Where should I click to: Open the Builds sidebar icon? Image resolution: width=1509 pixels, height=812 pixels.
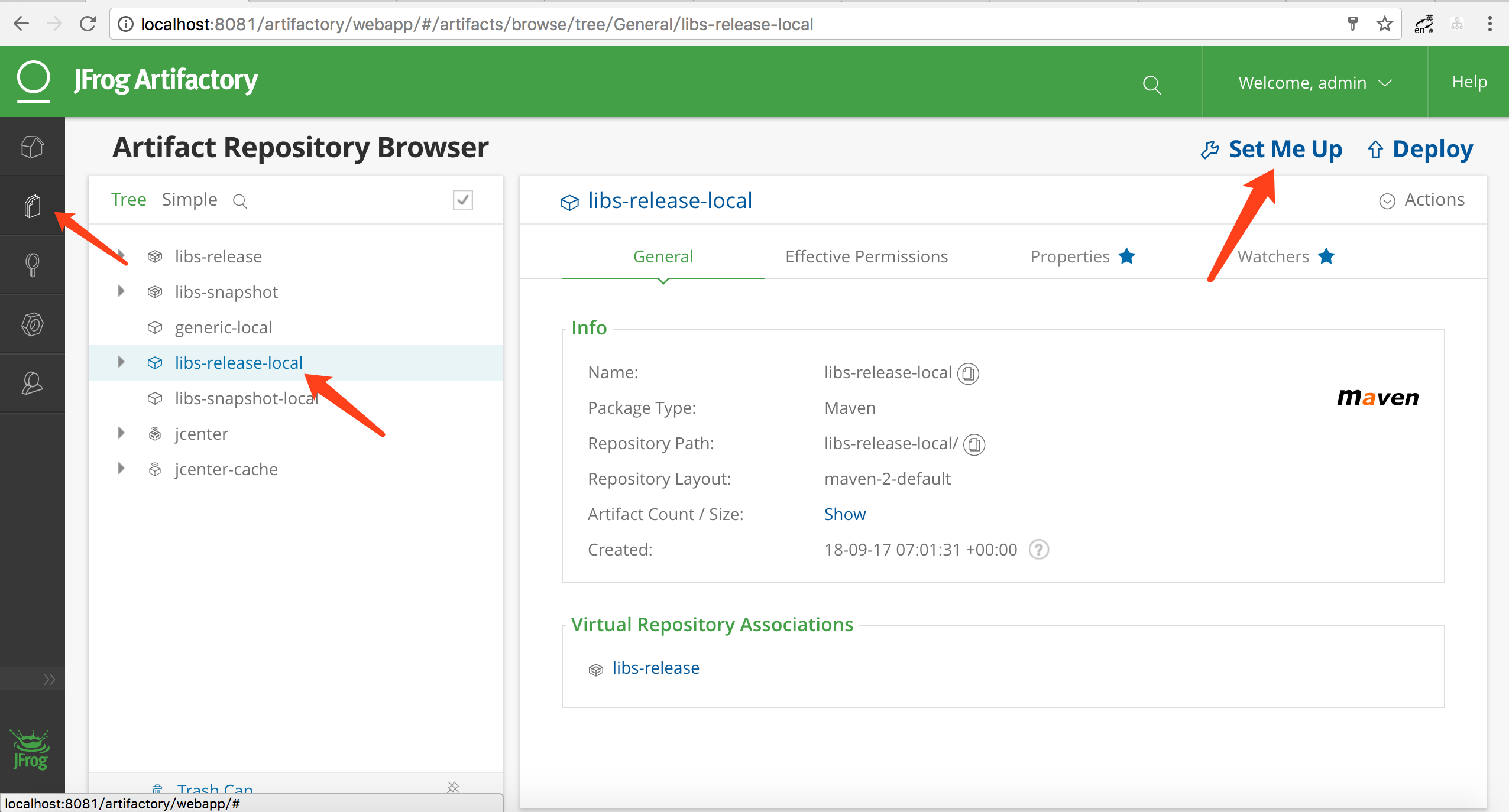point(33,324)
